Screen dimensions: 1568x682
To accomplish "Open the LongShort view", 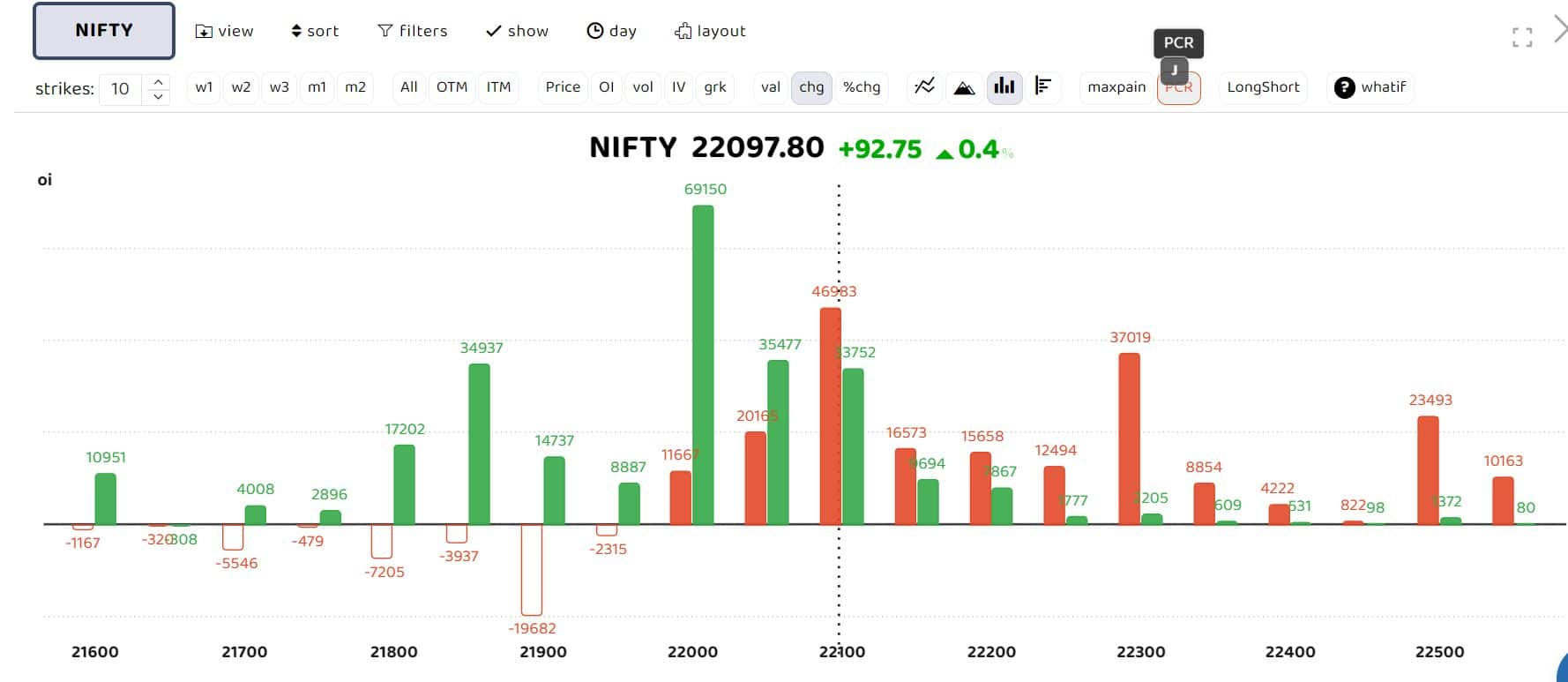I will click(1263, 87).
